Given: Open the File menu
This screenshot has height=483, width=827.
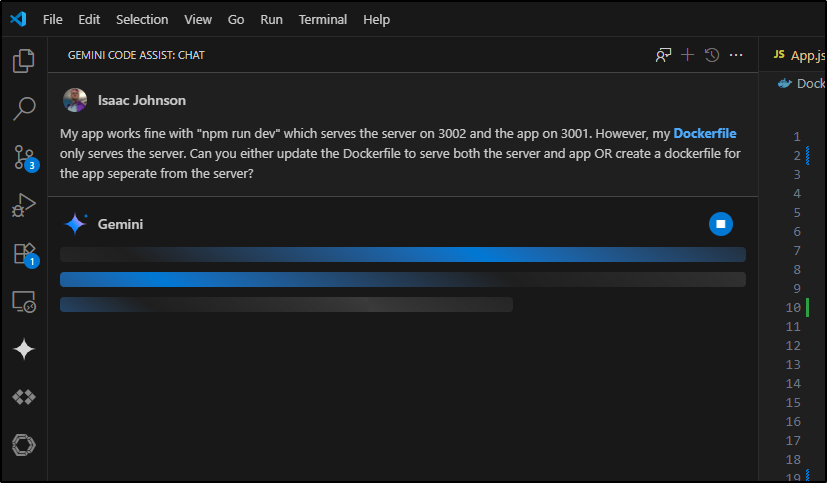Looking at the screenshot, I should (52, 20).
